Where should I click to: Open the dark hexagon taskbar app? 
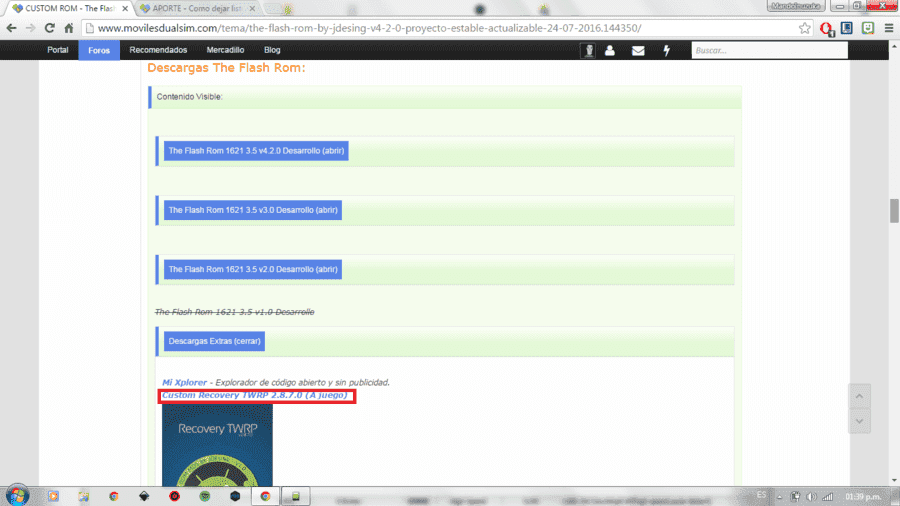coord(235,496)
